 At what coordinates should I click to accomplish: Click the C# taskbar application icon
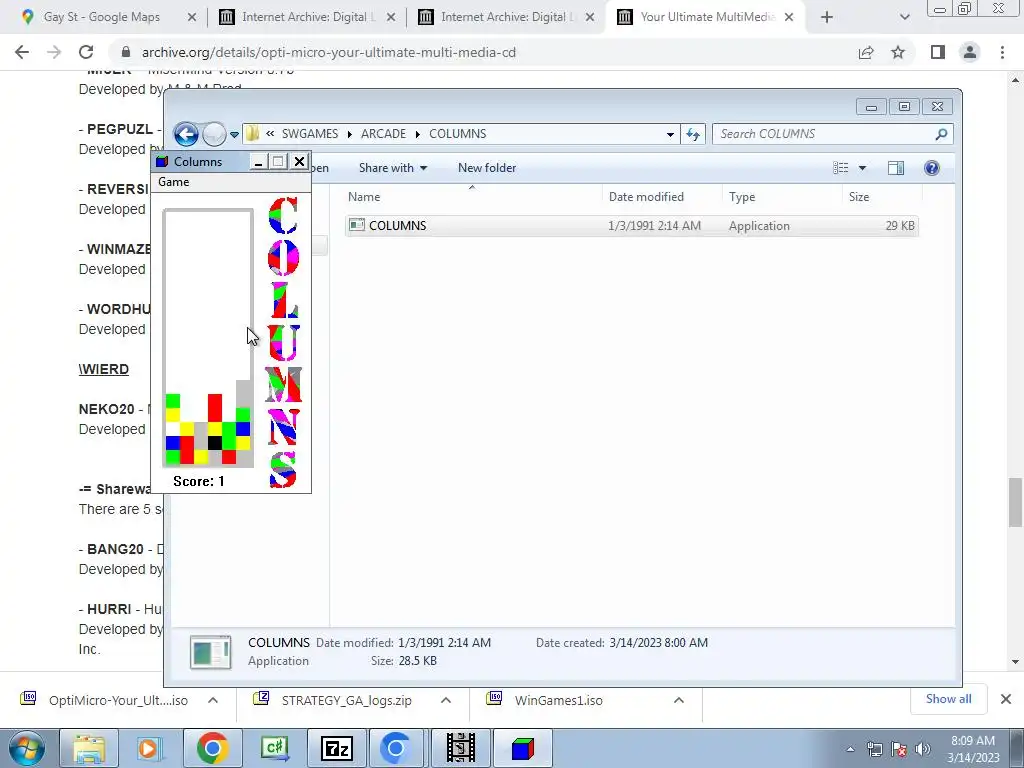click(x=274, y=748)
